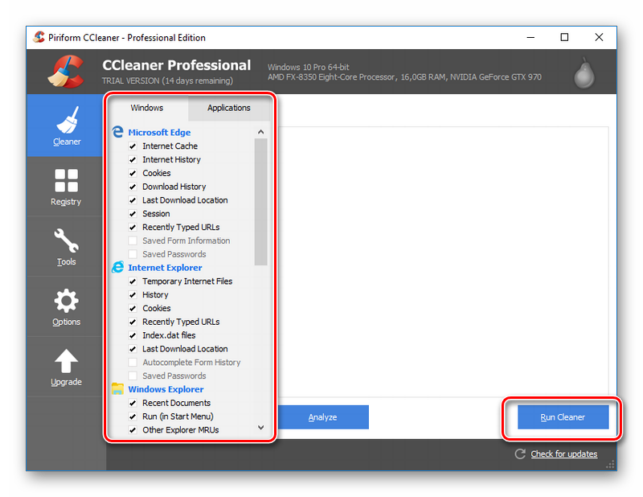Click the "Windows 10 Pro 64-bit" text
Viewport: 643px width, 497px height.
(x=308, y=67)
